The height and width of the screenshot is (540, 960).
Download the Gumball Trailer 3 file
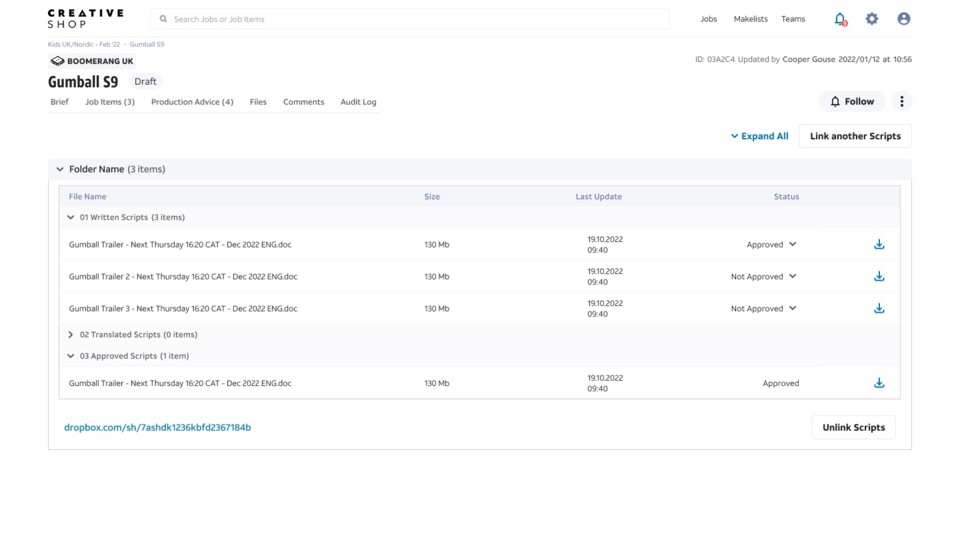tap(879, 308)
